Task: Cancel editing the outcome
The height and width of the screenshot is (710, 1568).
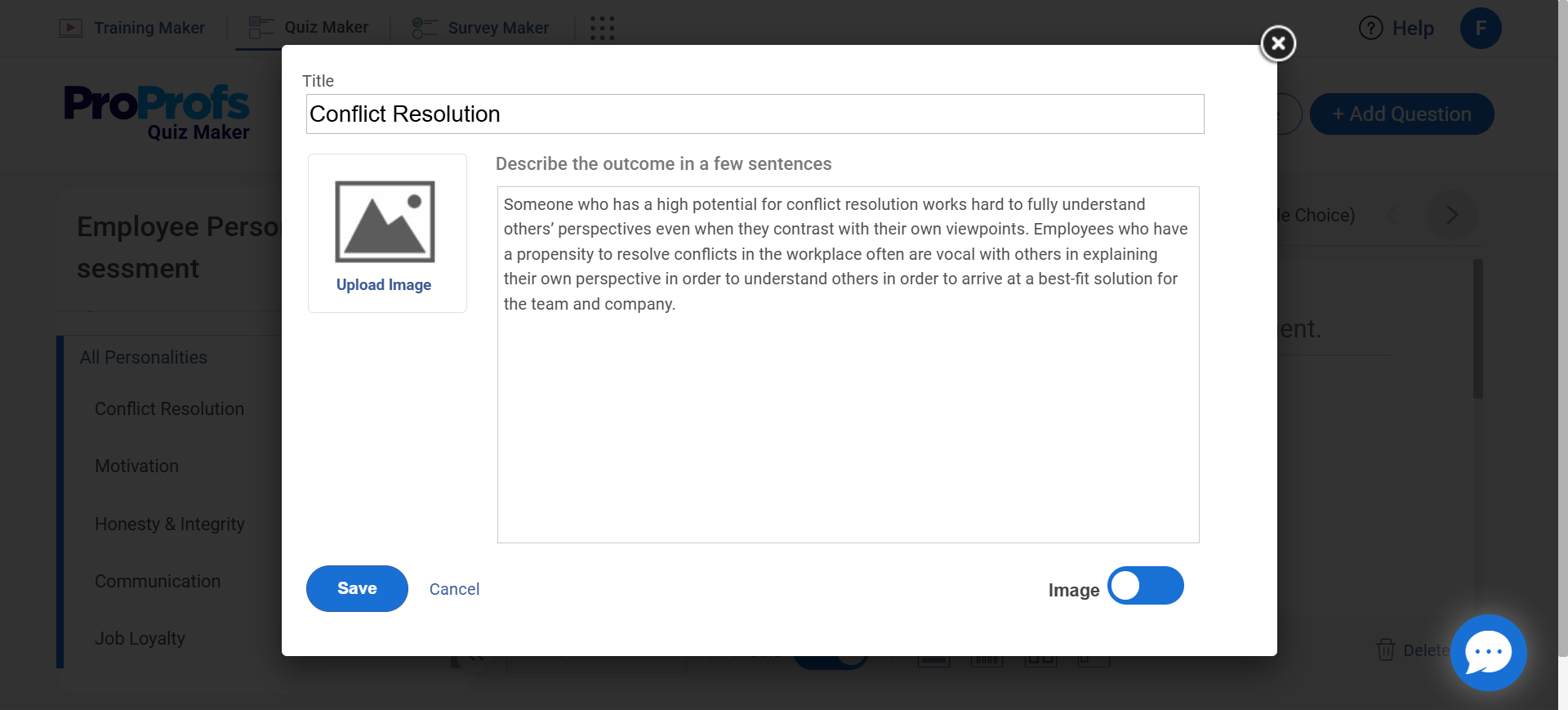Action: (x=454, y=589)
